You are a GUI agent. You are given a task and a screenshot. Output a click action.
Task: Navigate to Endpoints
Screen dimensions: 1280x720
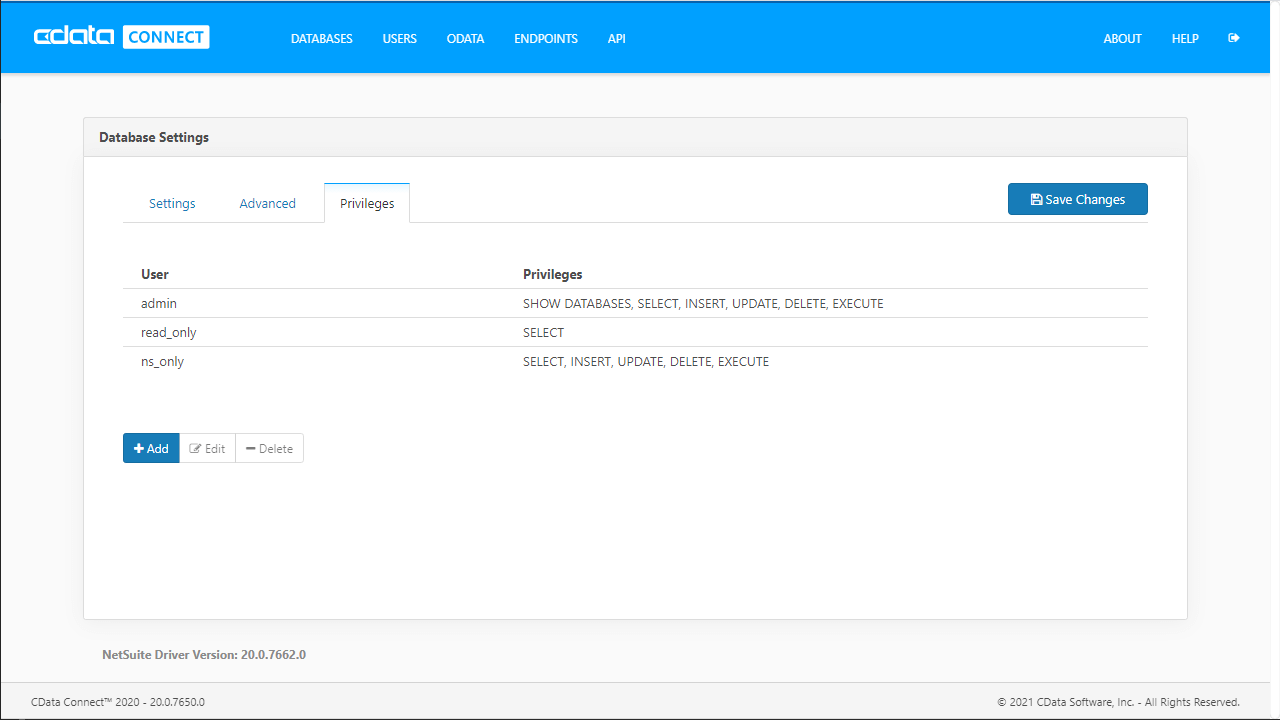coord(545,39)
